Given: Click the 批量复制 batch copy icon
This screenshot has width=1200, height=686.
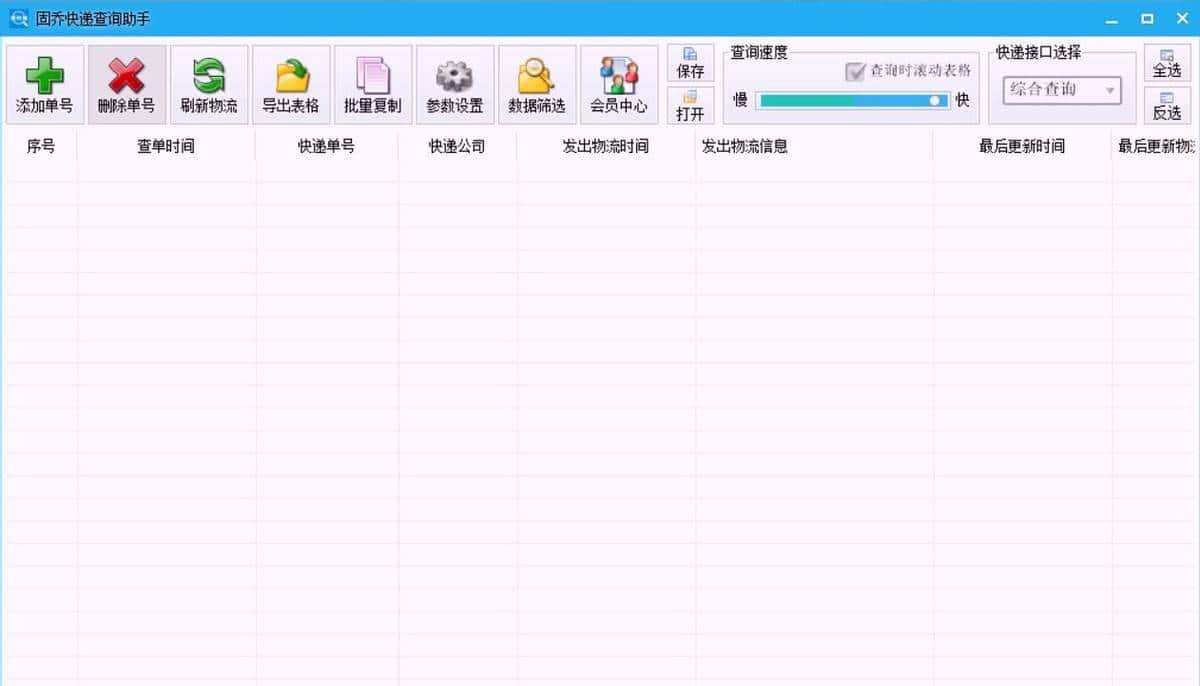Looking at the screenshot, I should tap(372, 84).
